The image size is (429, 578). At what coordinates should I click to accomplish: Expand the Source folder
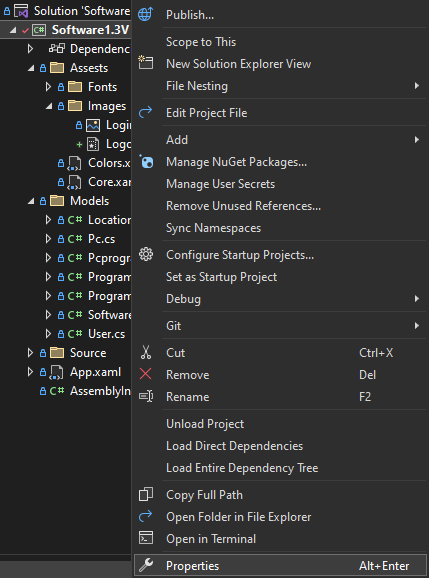point(30,353)
